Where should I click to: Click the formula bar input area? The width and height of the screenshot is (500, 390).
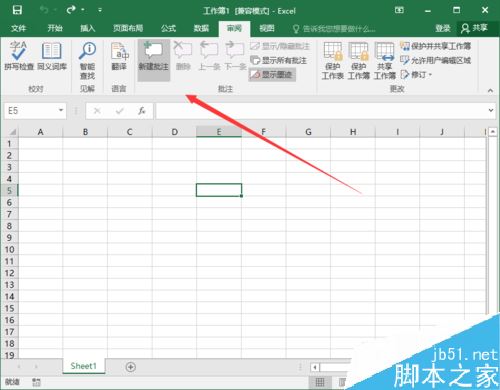click(x=321, y=111)
